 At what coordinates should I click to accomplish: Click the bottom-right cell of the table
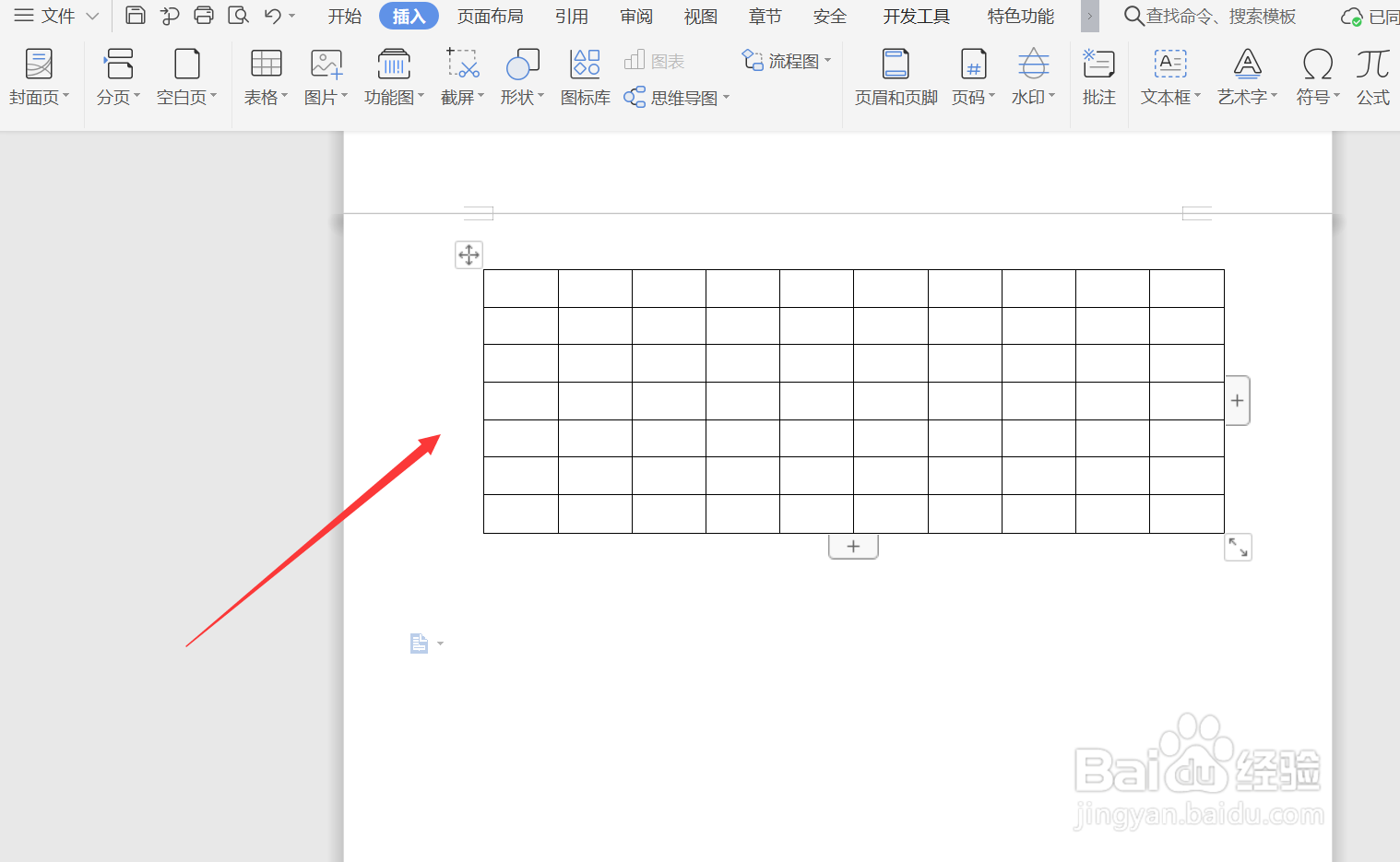coord(1187,514)
